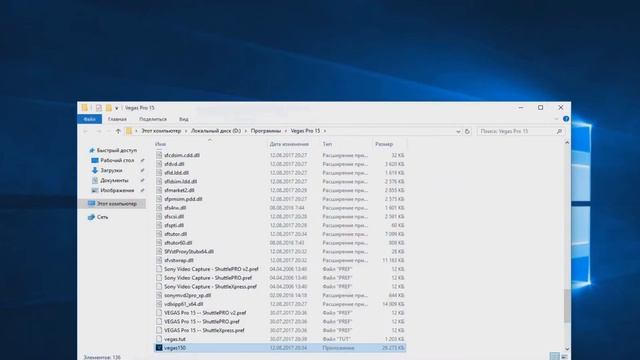
Task: Click the Back navigation arrow
Action: (x=86, y=131)
